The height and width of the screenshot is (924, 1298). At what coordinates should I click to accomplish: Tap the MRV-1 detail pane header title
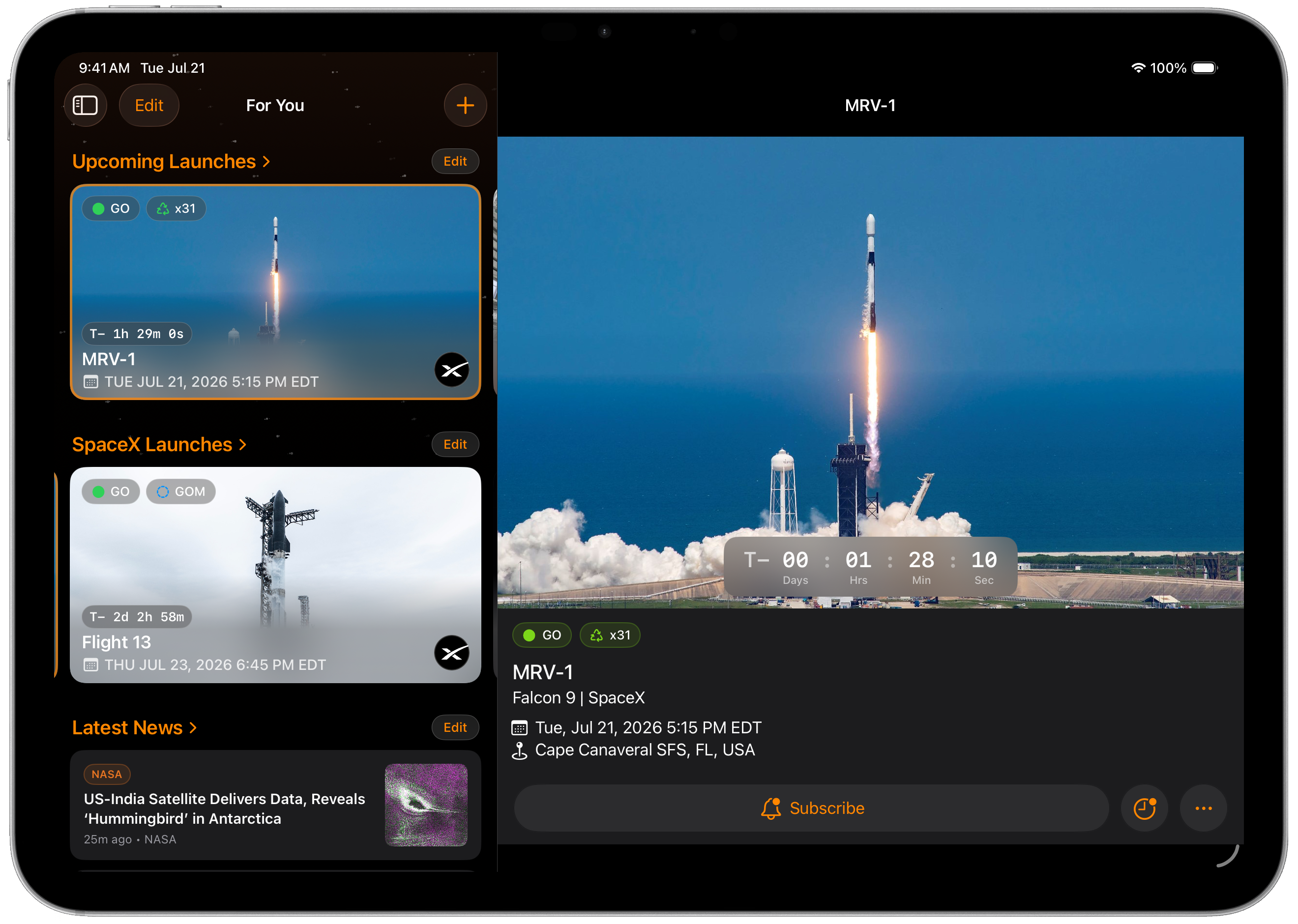870,105
